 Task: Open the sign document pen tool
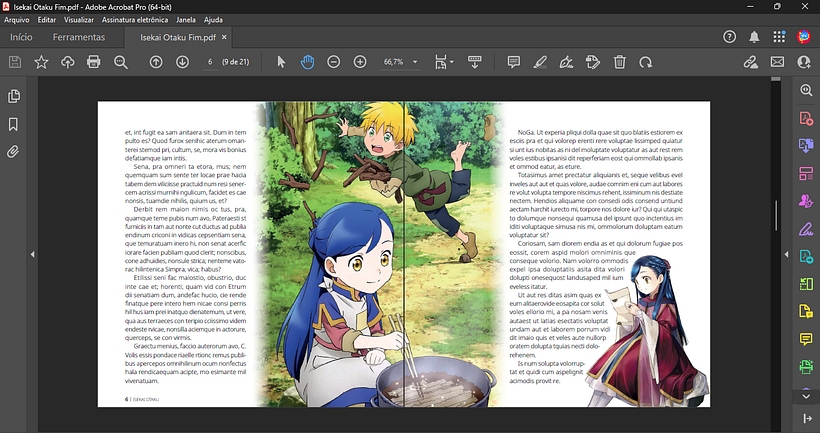coord(566,62)
